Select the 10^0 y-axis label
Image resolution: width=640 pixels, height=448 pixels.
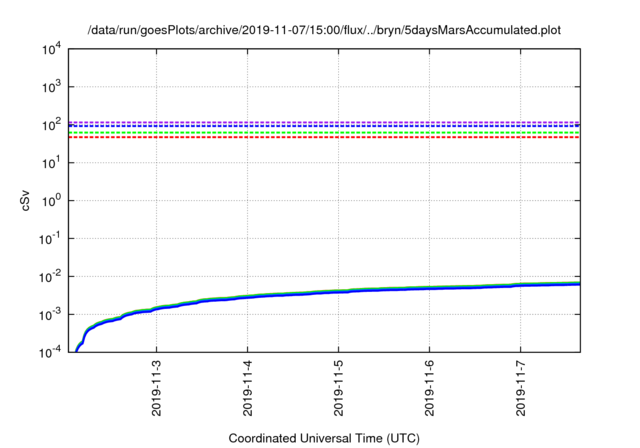click(x=51, y=200)
